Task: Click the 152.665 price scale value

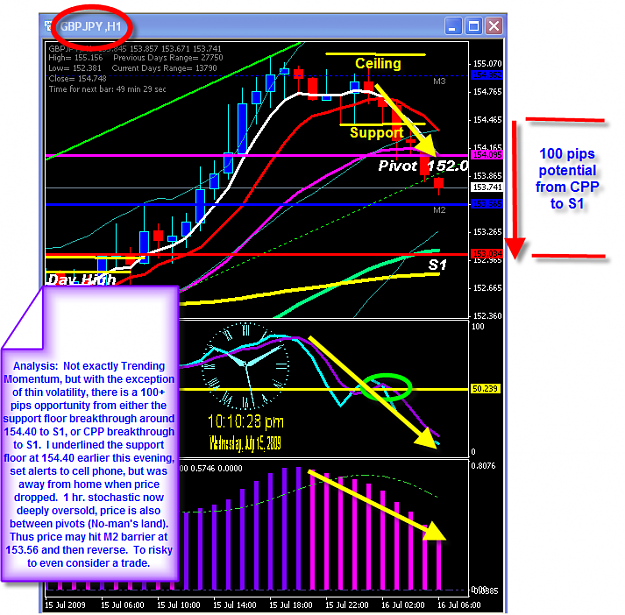Action: 487,288
